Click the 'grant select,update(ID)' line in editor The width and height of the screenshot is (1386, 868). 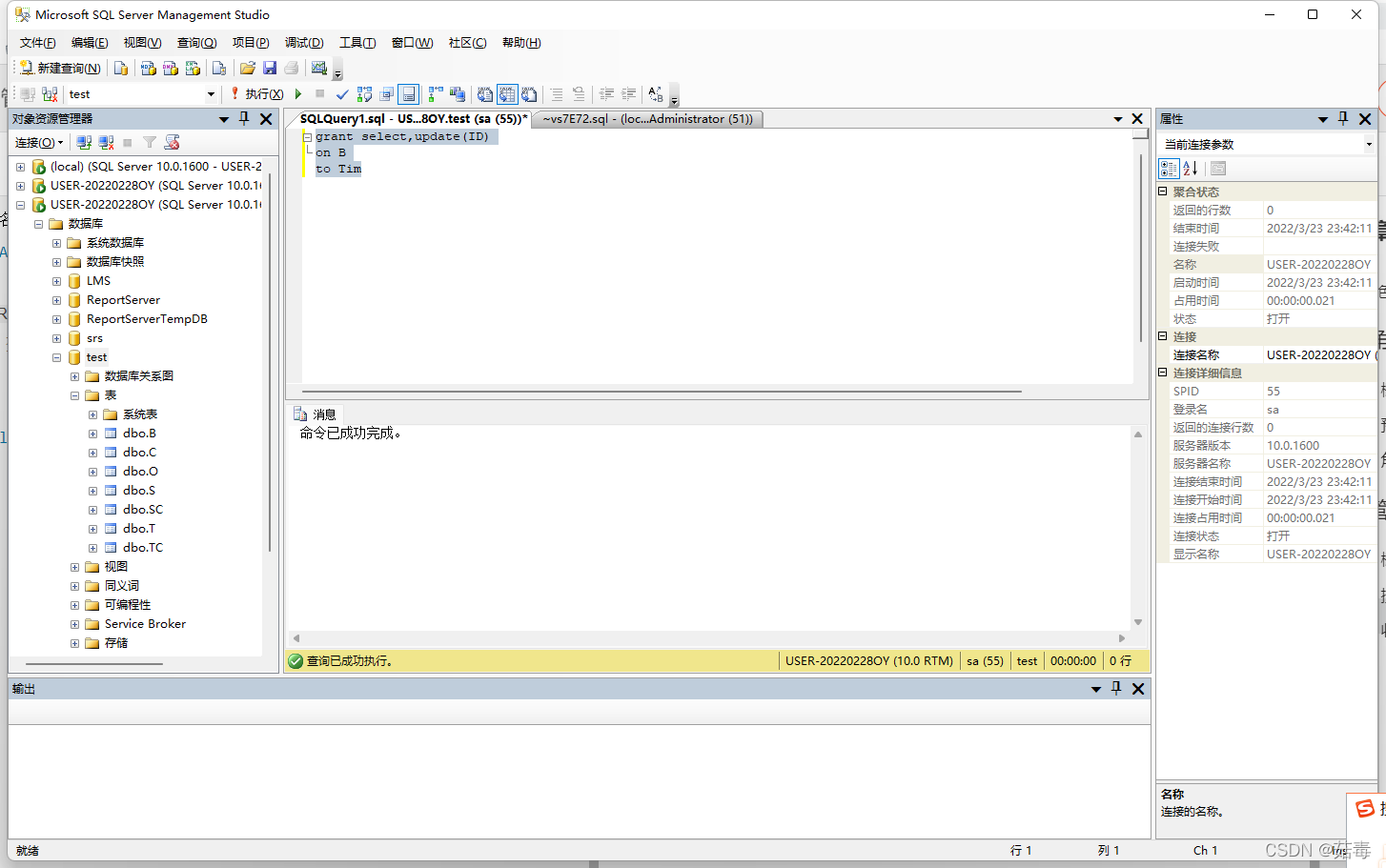(402, 136)
